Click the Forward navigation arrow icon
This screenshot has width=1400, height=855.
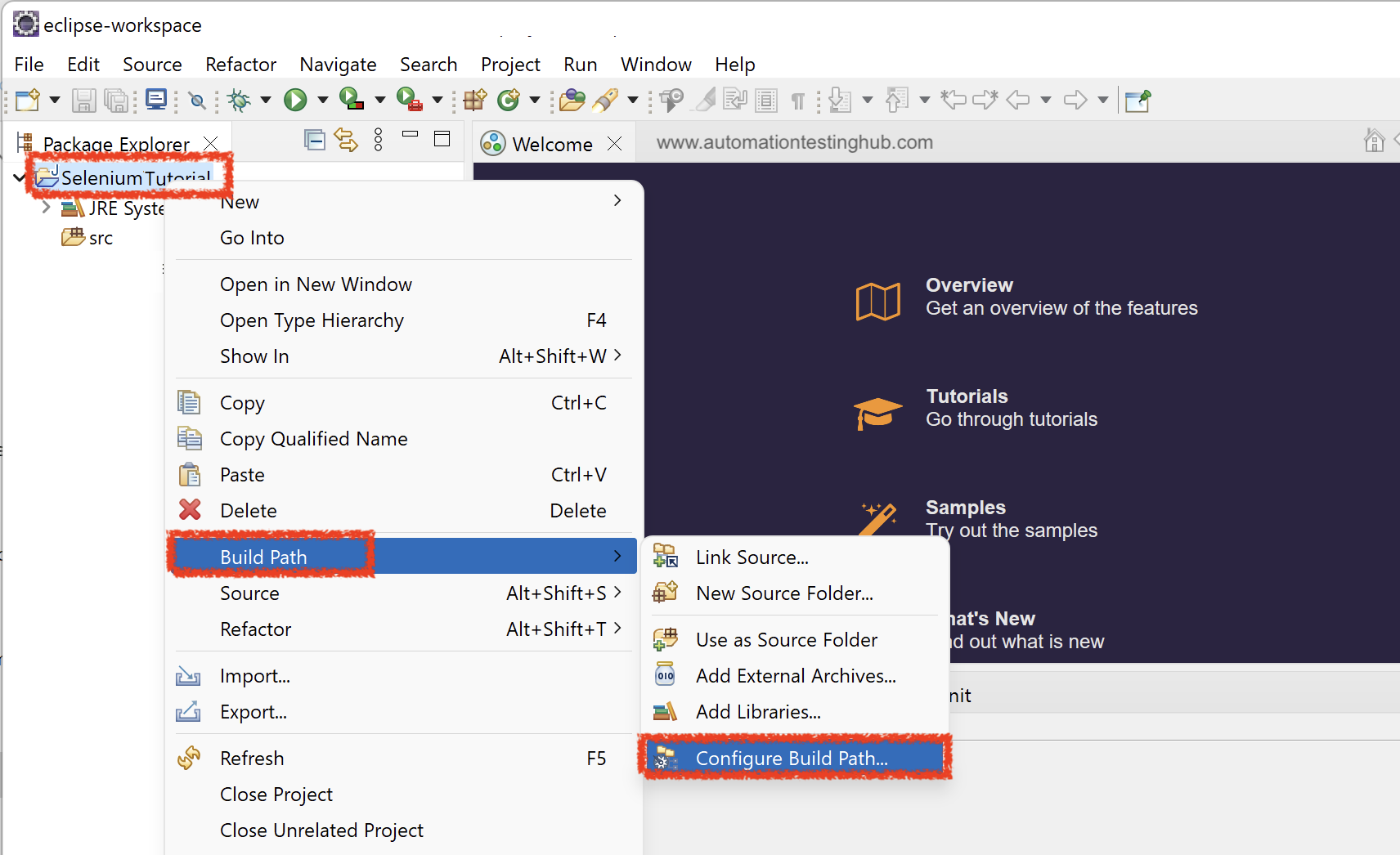pyautogui.click(x=1075, y=100)
